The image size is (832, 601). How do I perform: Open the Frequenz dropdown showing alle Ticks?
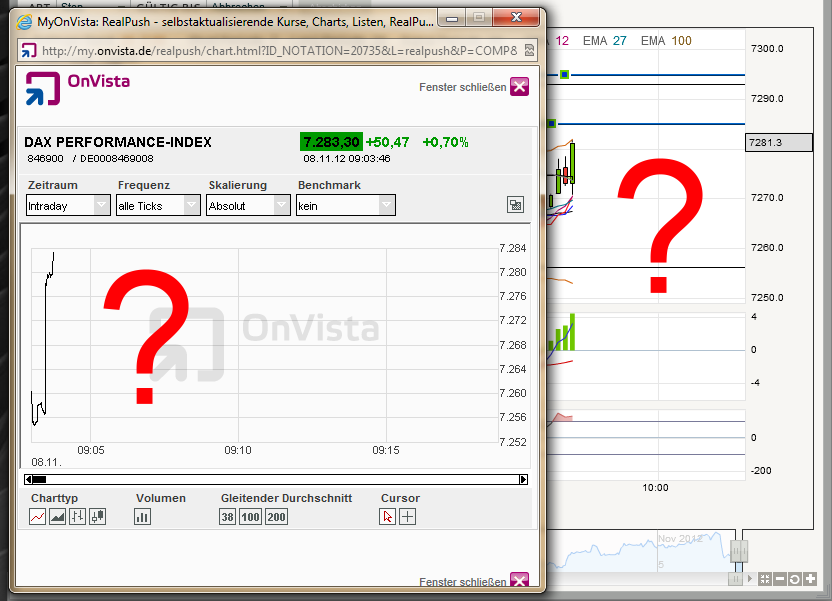(x=158, y=205)
